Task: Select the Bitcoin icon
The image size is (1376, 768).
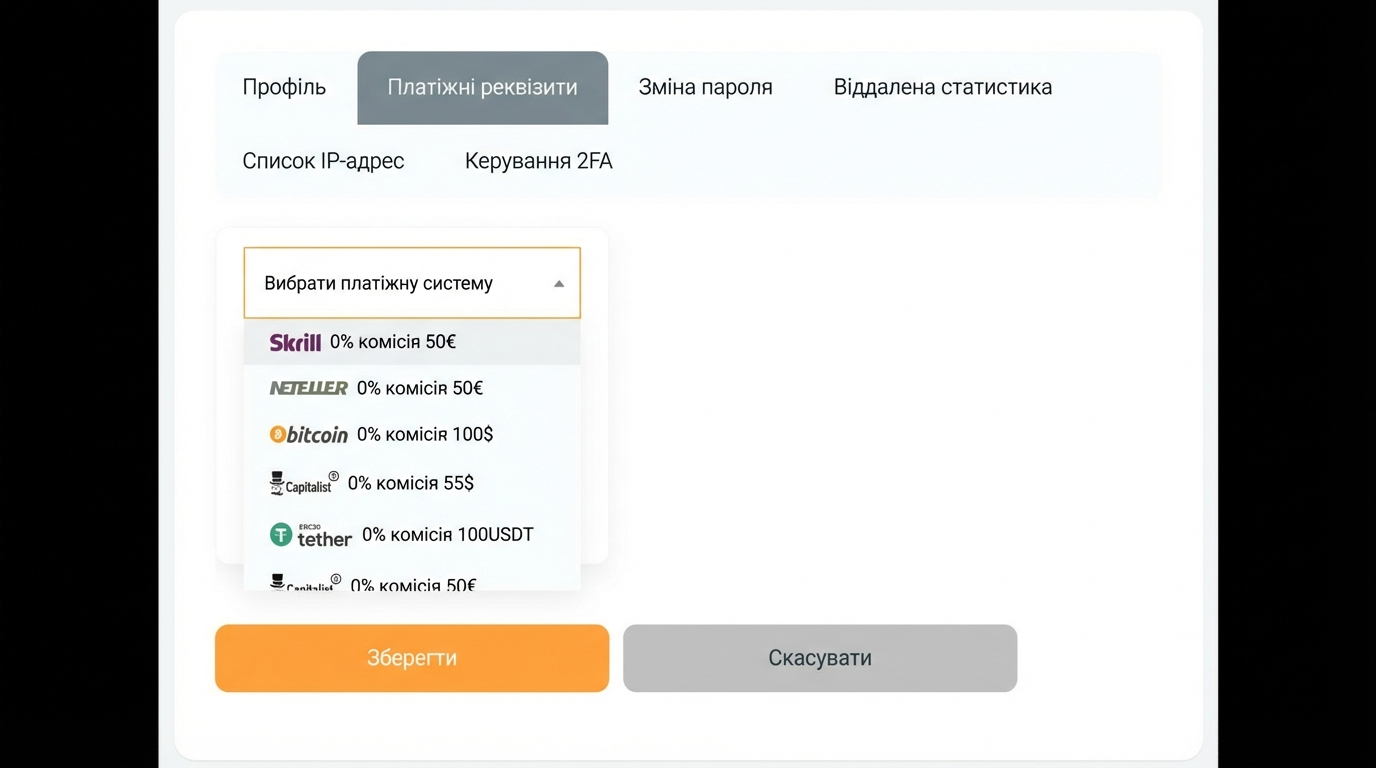Action: click(x=308, y=434)
